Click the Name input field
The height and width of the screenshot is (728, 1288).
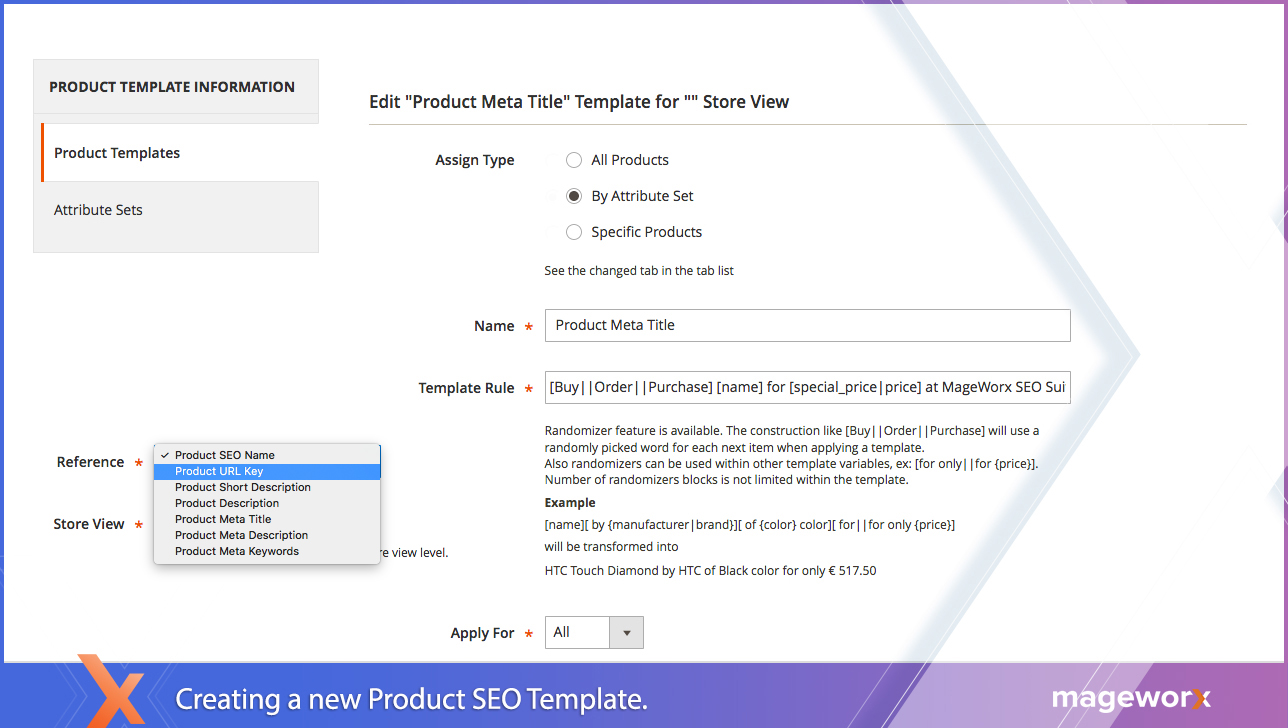807,325
